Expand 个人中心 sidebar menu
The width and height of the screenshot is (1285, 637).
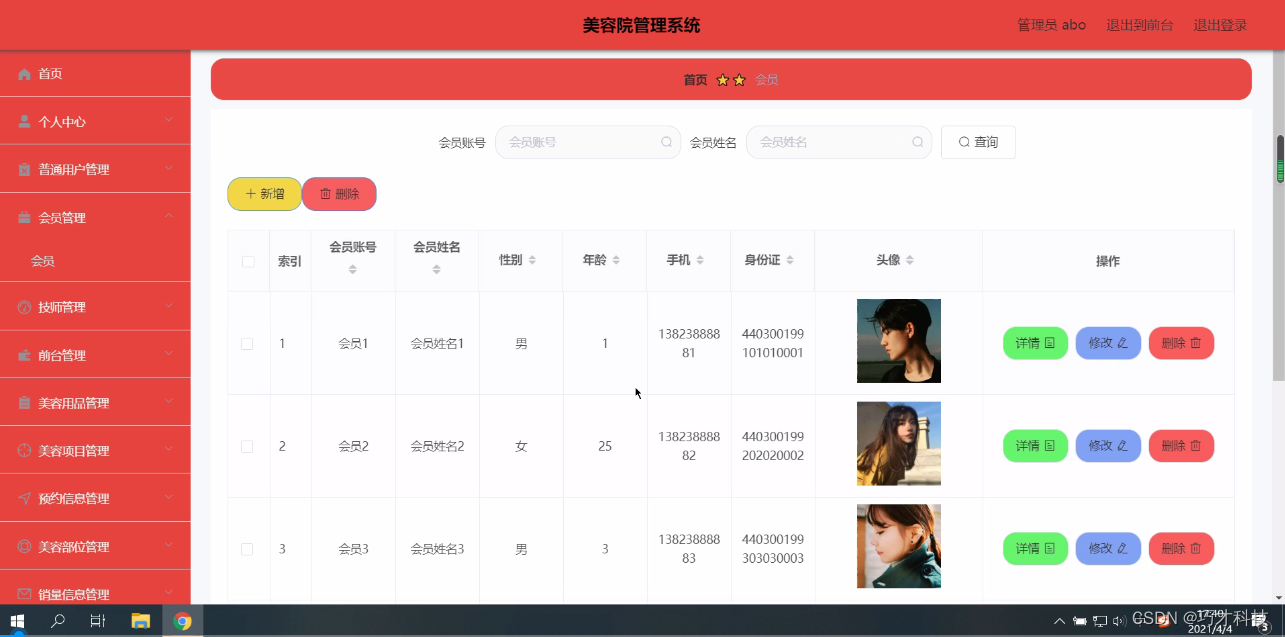click(95, 121)
